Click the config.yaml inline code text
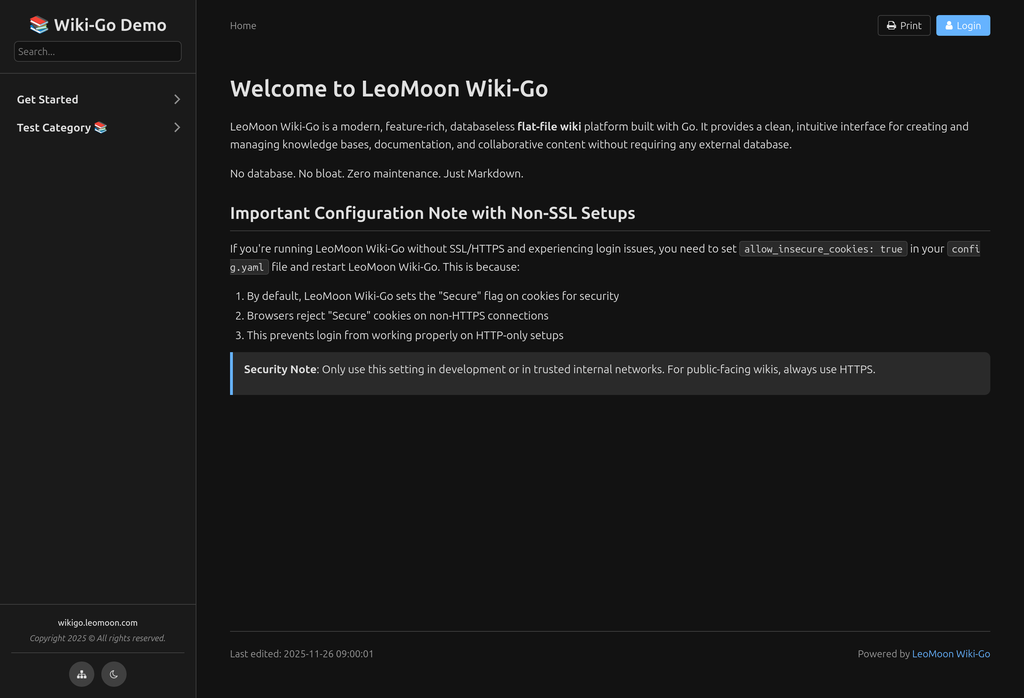1024x698 pixels. [x=250, y=267]
